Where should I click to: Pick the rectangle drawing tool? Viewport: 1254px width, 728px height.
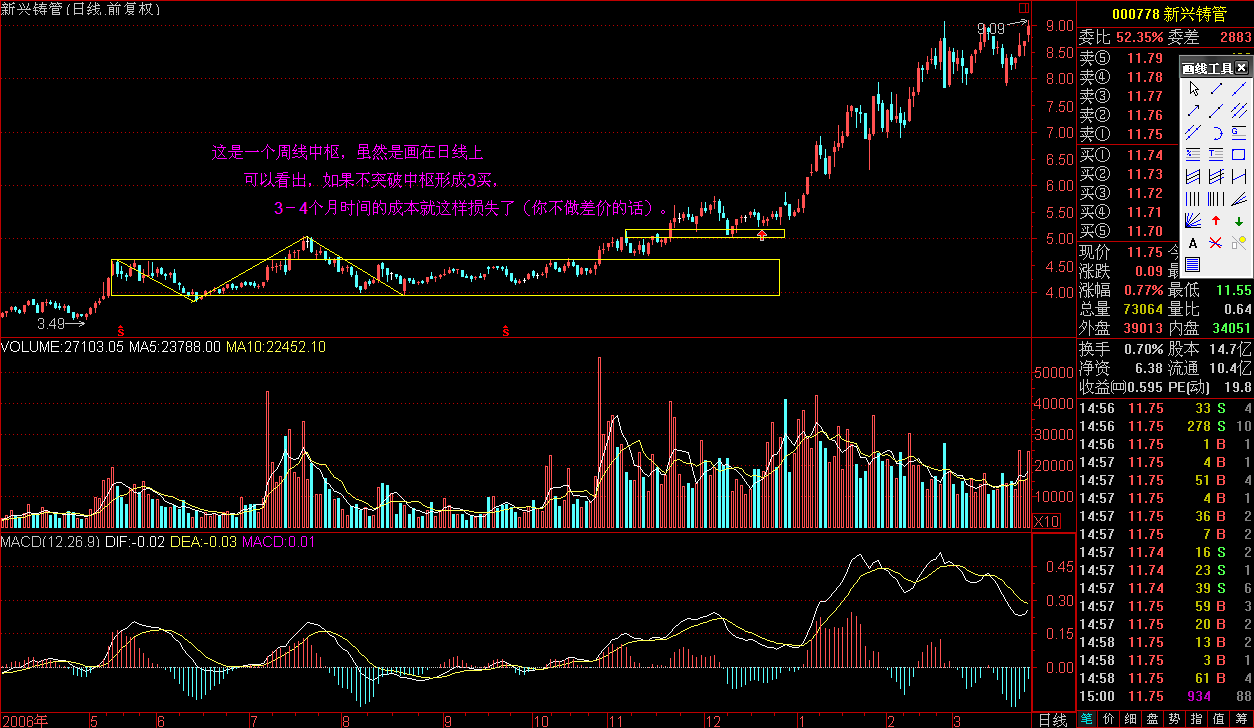(1239, 154)
